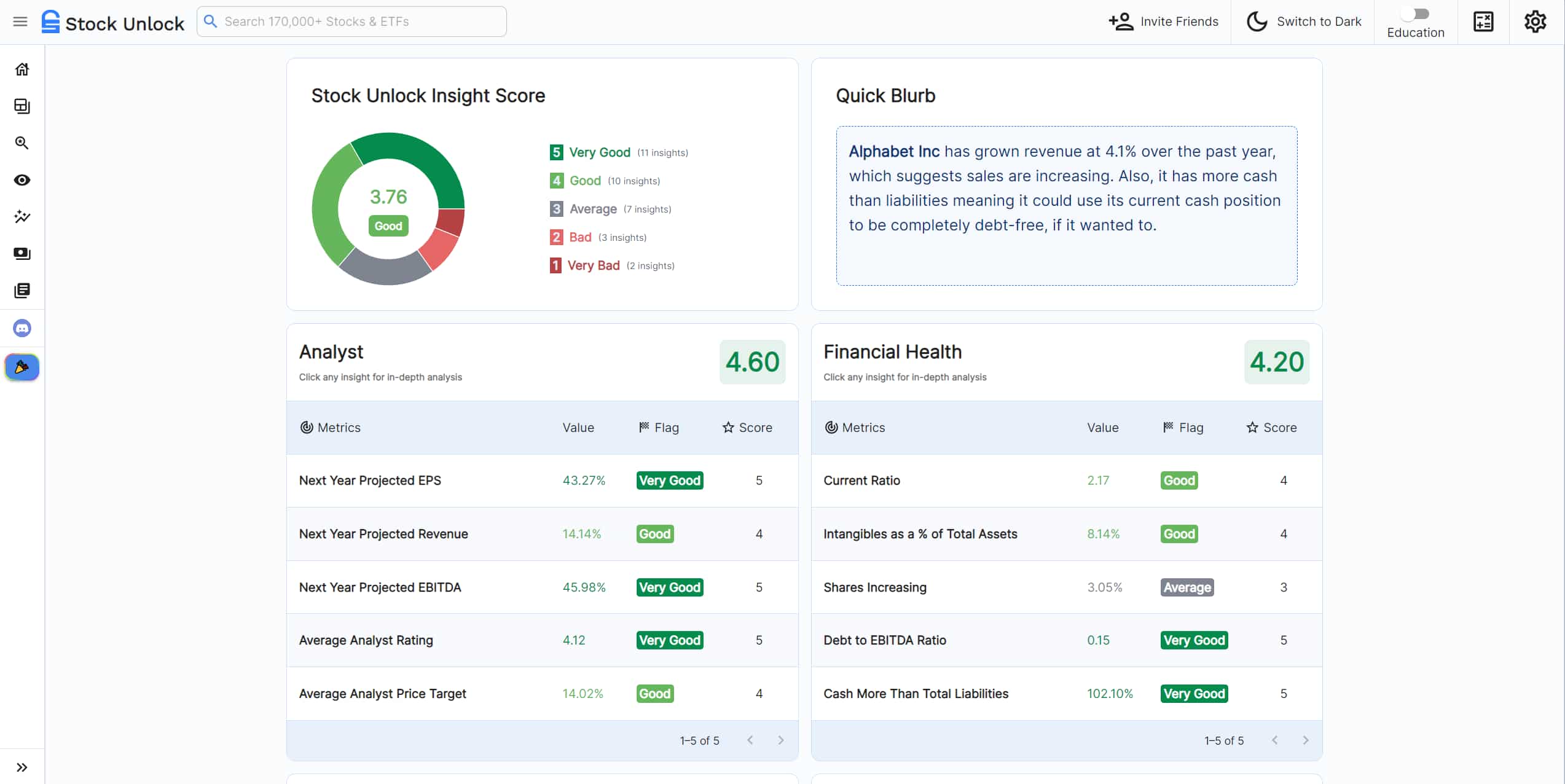Open the hamburger menu
The image size is (1565, 784).
coord(20,22)
